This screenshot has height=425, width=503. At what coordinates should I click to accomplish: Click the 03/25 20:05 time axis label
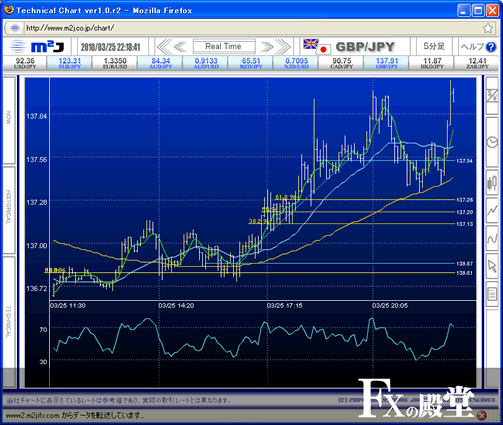390,306
